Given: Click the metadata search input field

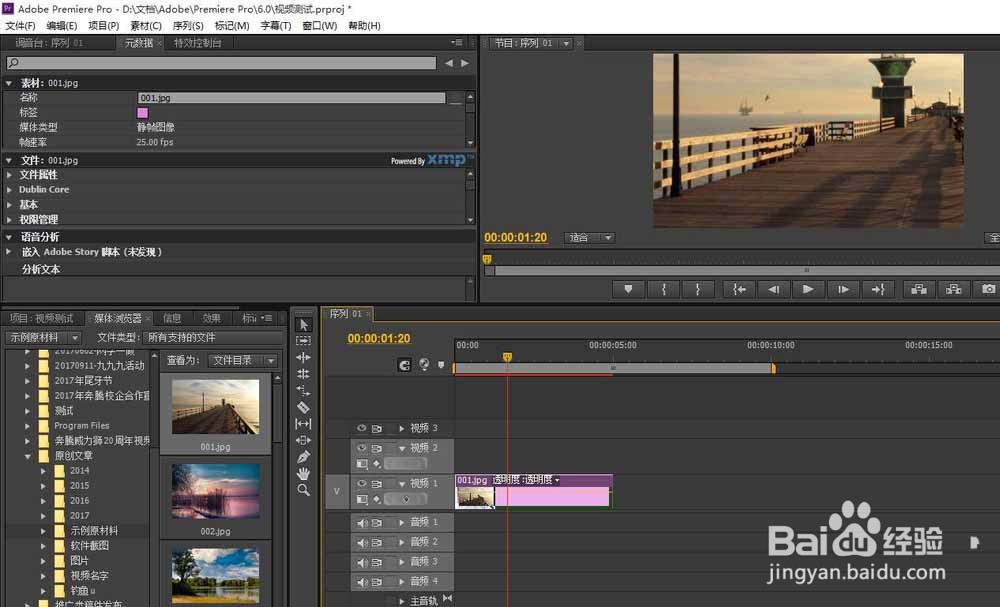Looking at the screenshot, I should coord(221,63).
